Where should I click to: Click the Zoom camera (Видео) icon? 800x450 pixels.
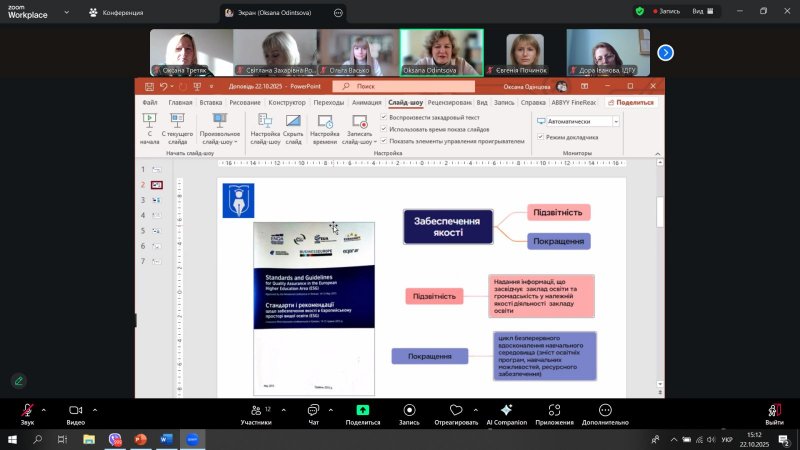[x=75, y=410]
